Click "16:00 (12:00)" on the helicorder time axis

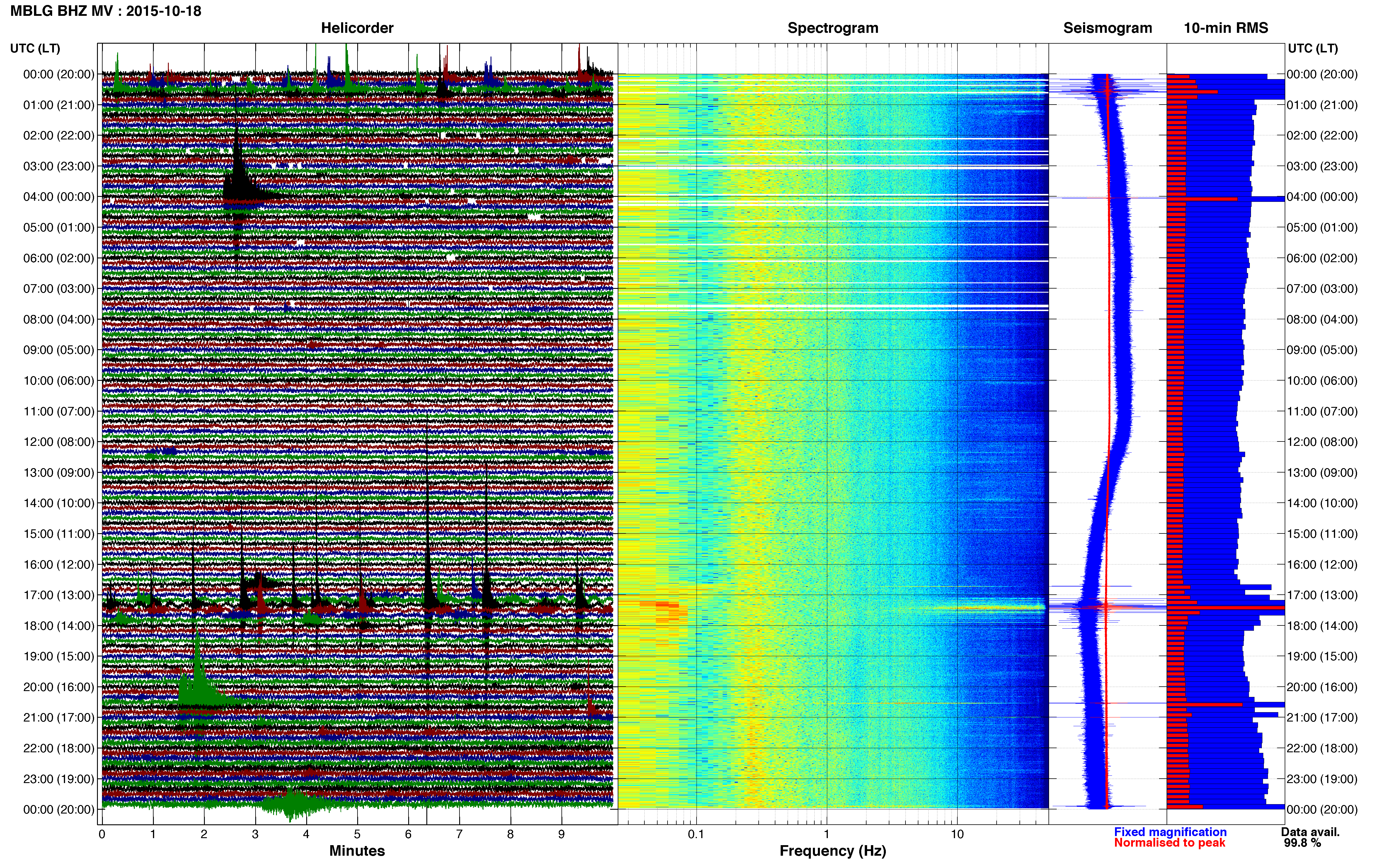(x=59, y=564)
